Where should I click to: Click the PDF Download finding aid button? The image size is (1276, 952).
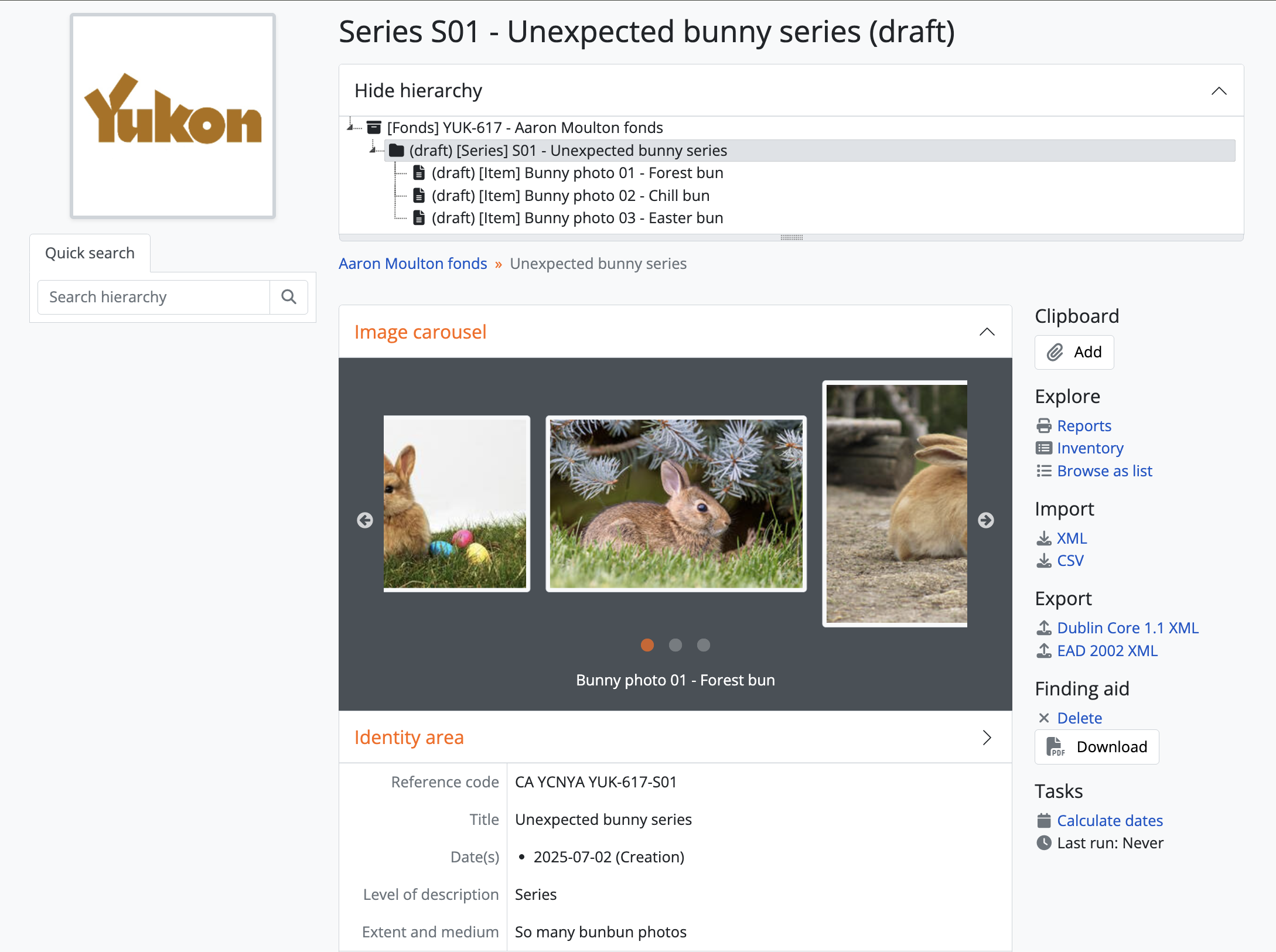1097,747
